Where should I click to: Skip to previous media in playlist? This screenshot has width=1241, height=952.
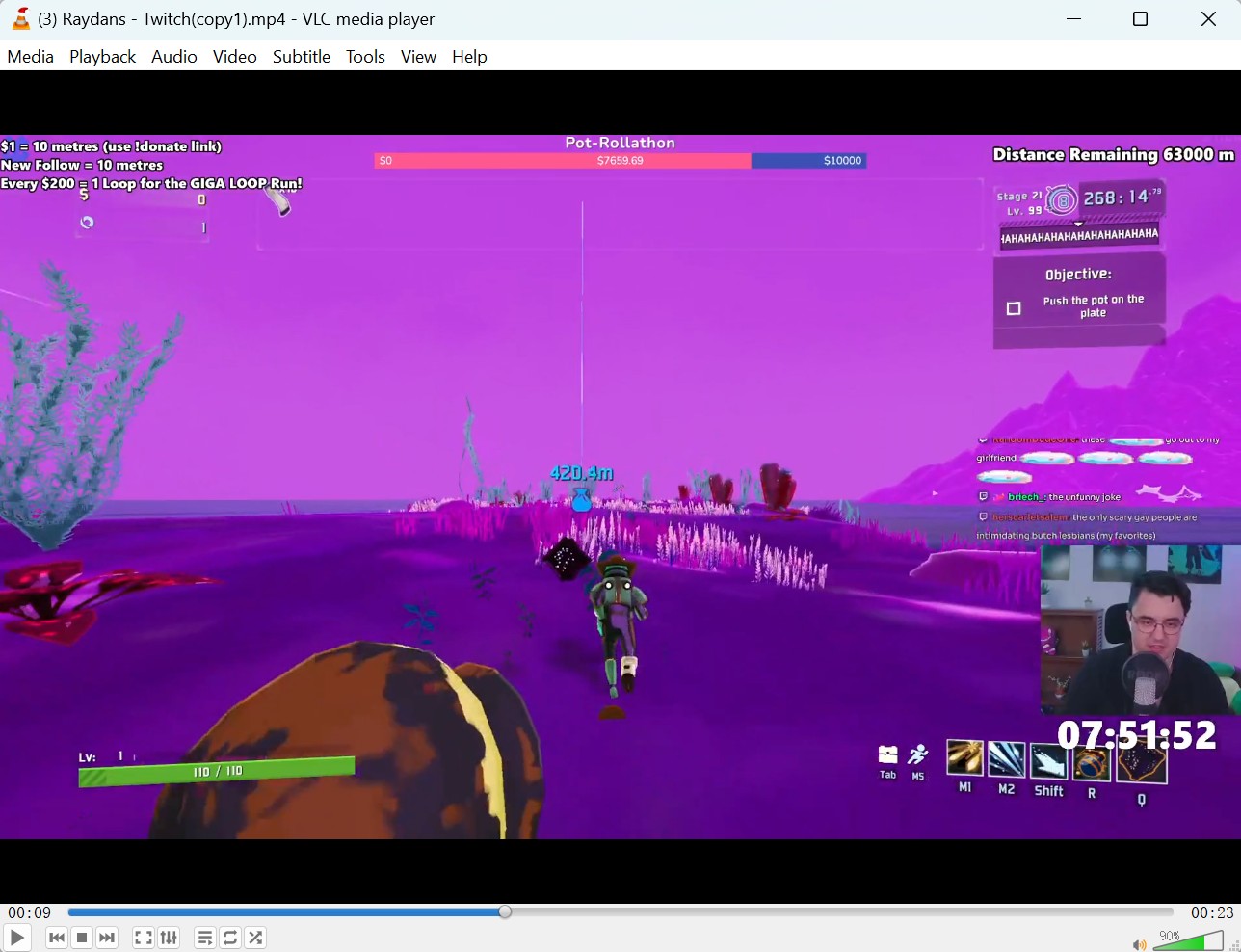[57, 938]
